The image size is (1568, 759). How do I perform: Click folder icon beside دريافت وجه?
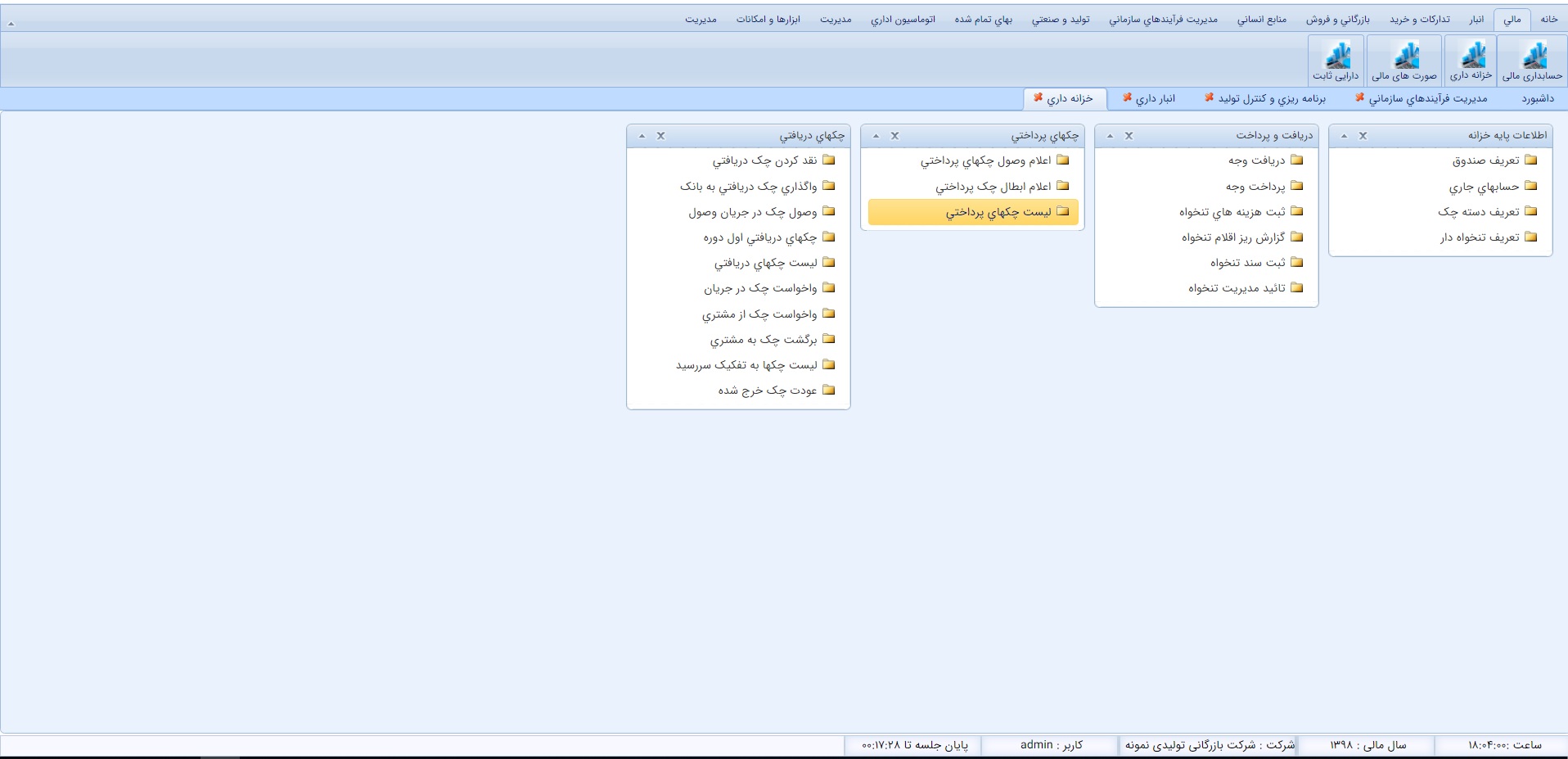tap(1296, 160)
